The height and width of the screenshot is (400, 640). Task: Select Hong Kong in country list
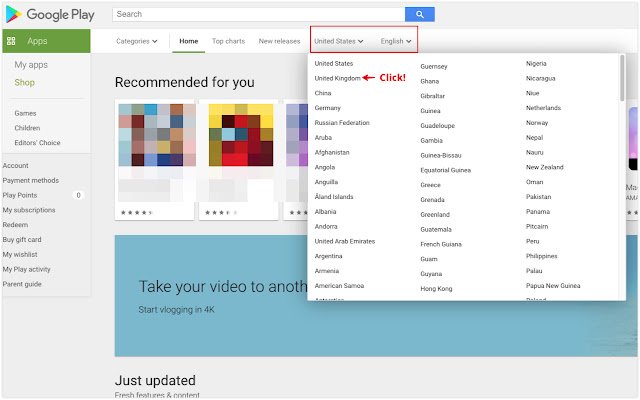(x=436, y=289)
